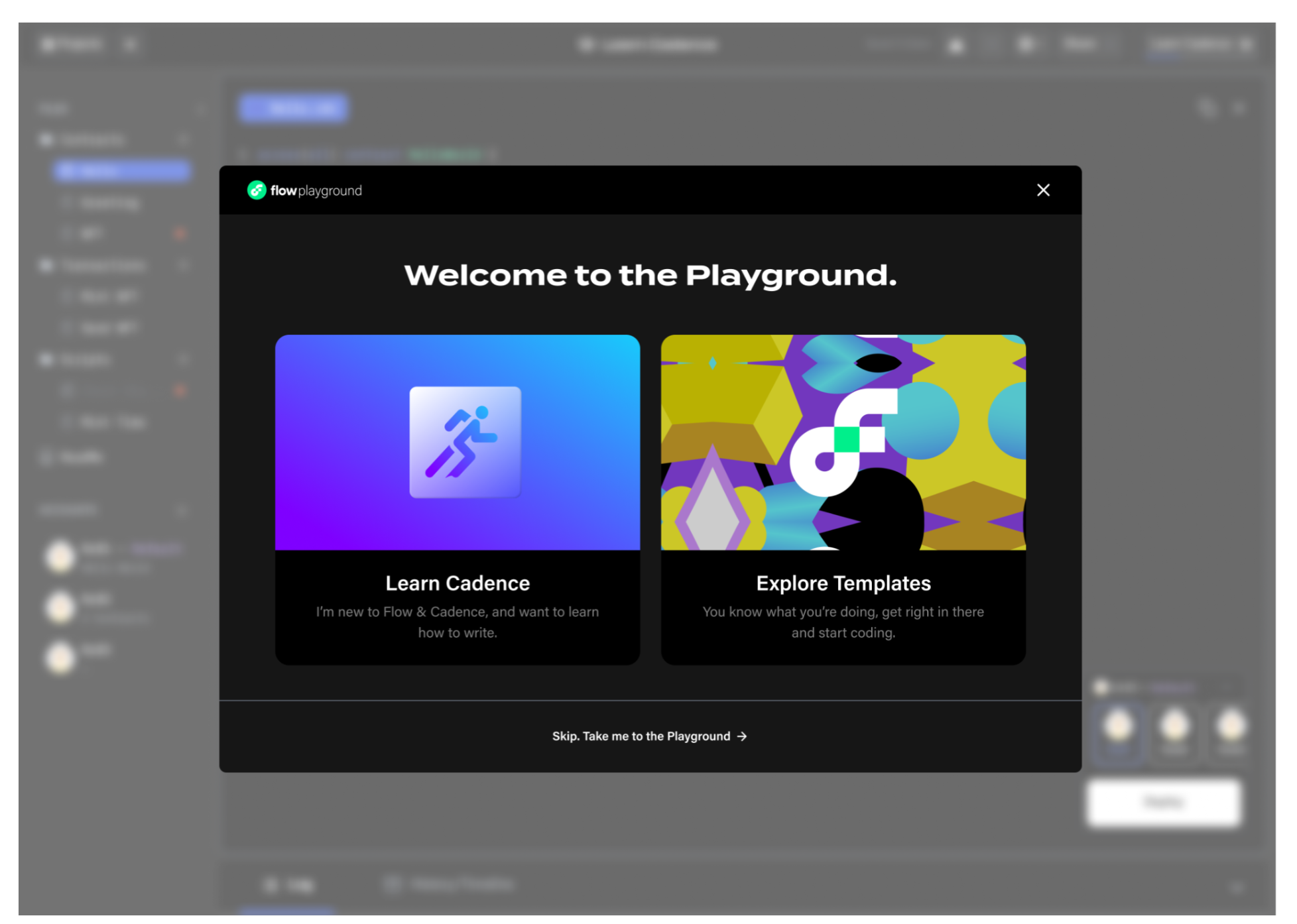
Task: Click "I'm new to Flow & Cadence" description
Action: [458, 622]
